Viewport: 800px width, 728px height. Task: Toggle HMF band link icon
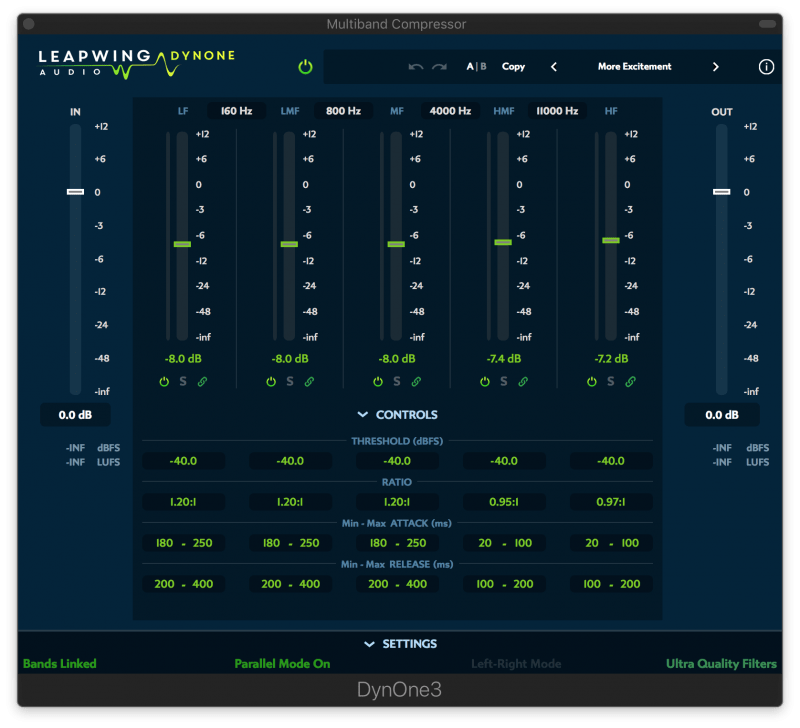point(523,381)
